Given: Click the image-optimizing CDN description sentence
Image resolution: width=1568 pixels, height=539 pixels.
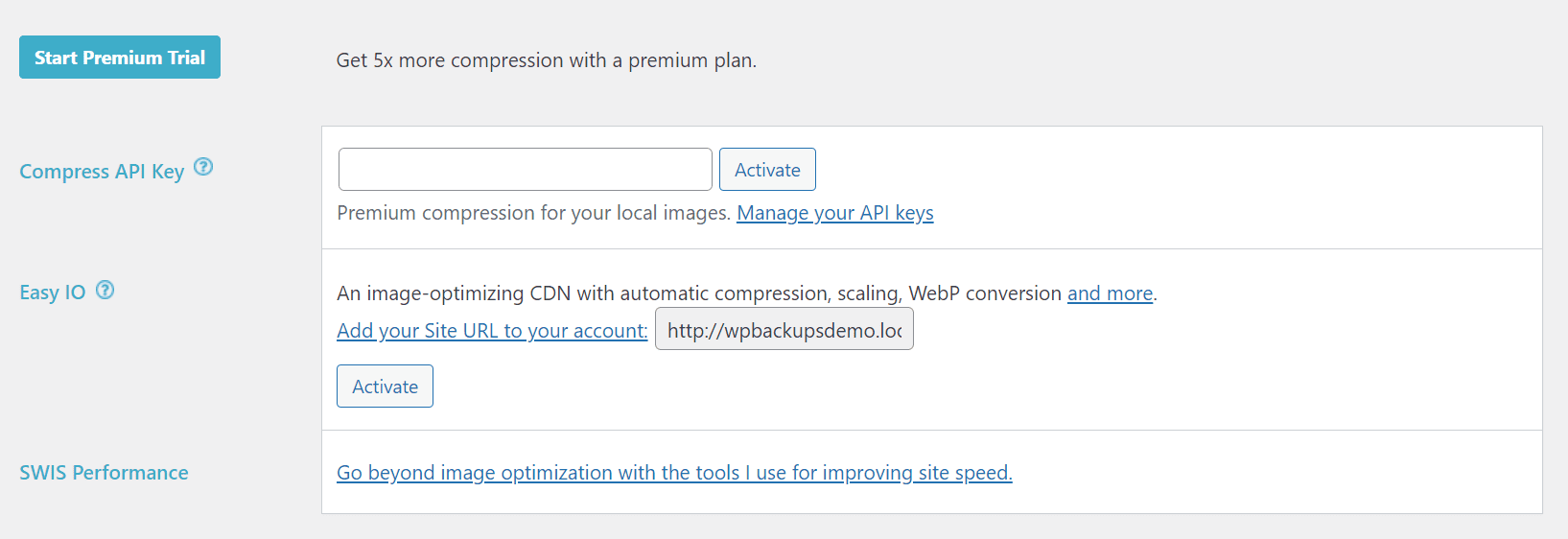Looking at the screenshot, I should click(747, 293).
